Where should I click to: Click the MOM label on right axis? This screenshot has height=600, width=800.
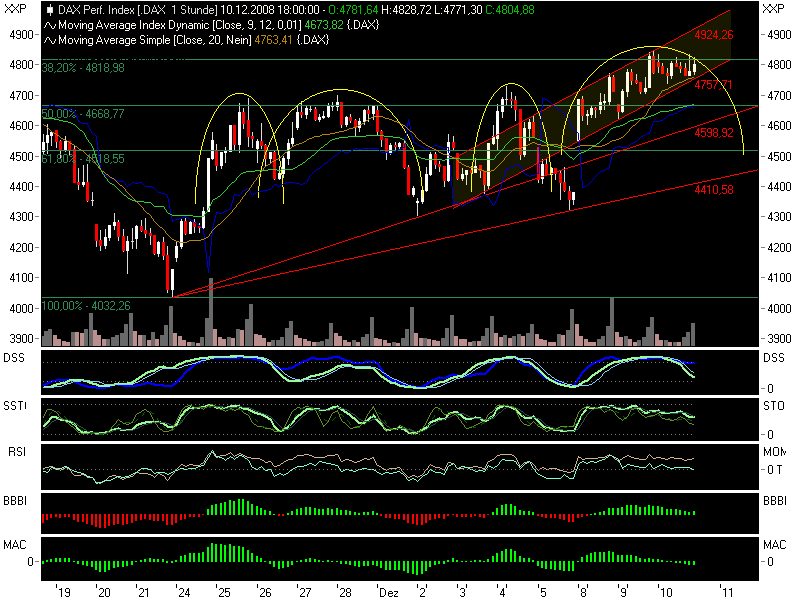point(774,452)
